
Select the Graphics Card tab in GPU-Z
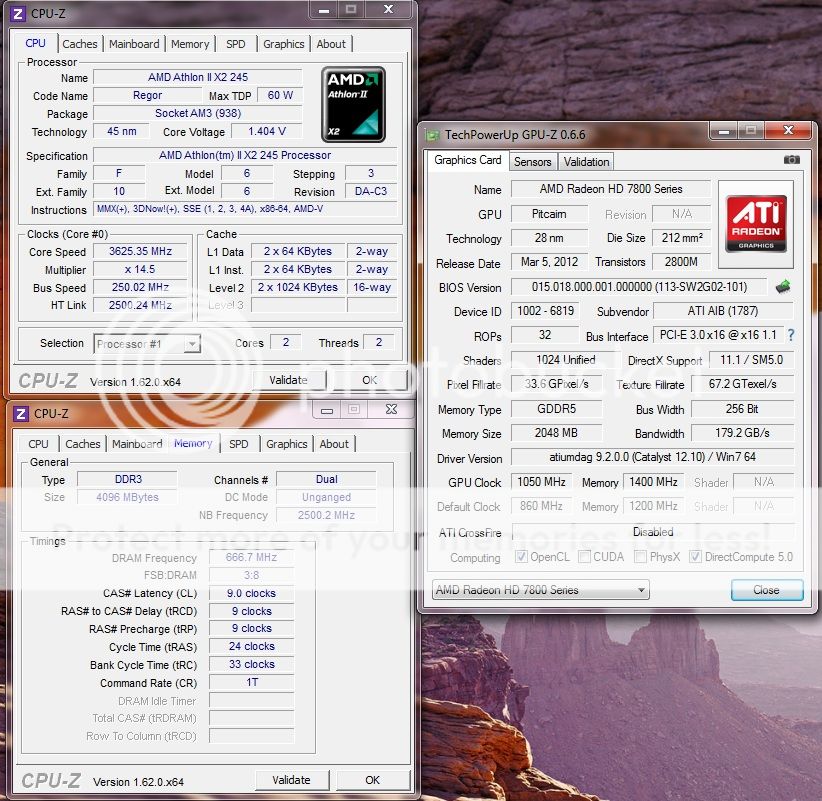pyautogui.click(x=468, y=160)
